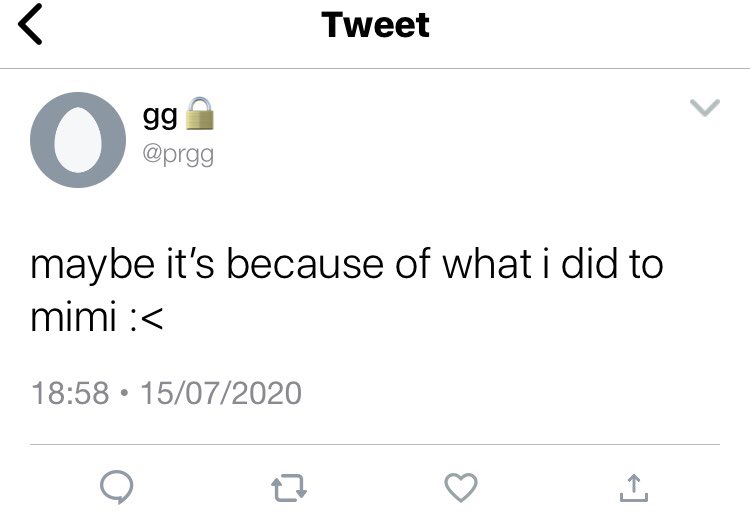Click the dot between time and date
Viewport: 750px width, 527px height.
point(125,393)
